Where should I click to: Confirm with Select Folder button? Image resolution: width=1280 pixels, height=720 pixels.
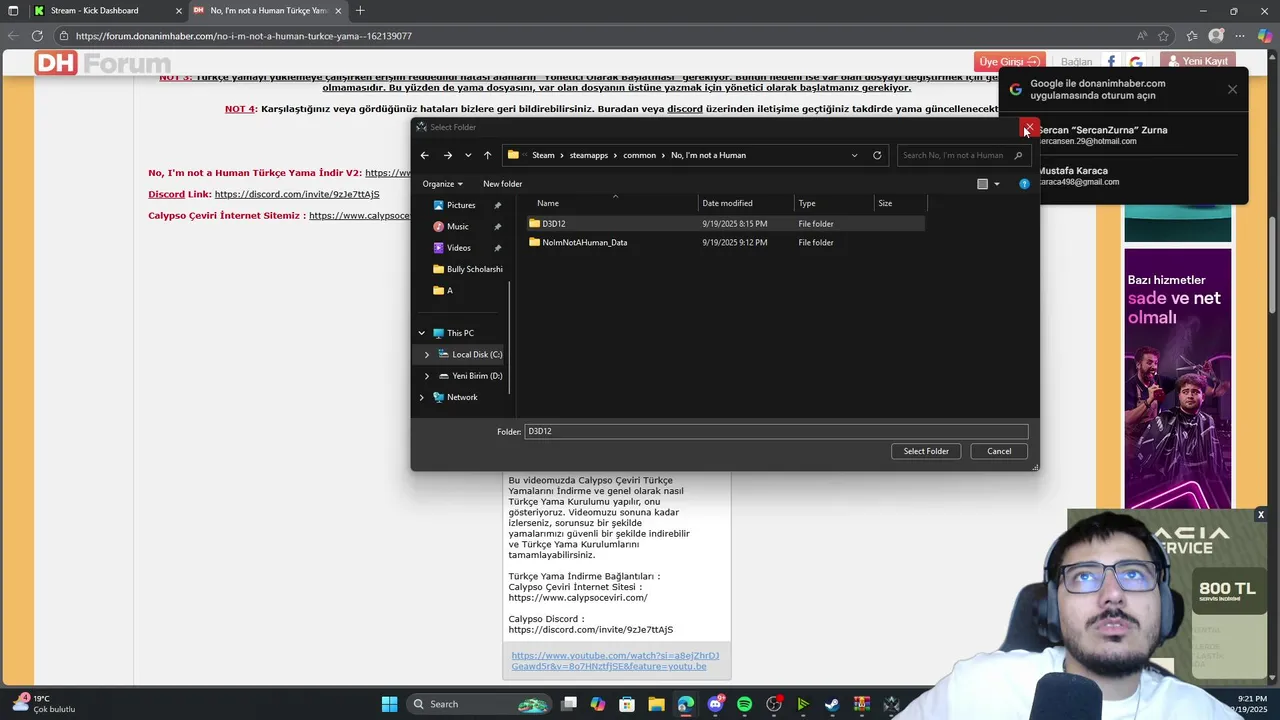[926, 451]
